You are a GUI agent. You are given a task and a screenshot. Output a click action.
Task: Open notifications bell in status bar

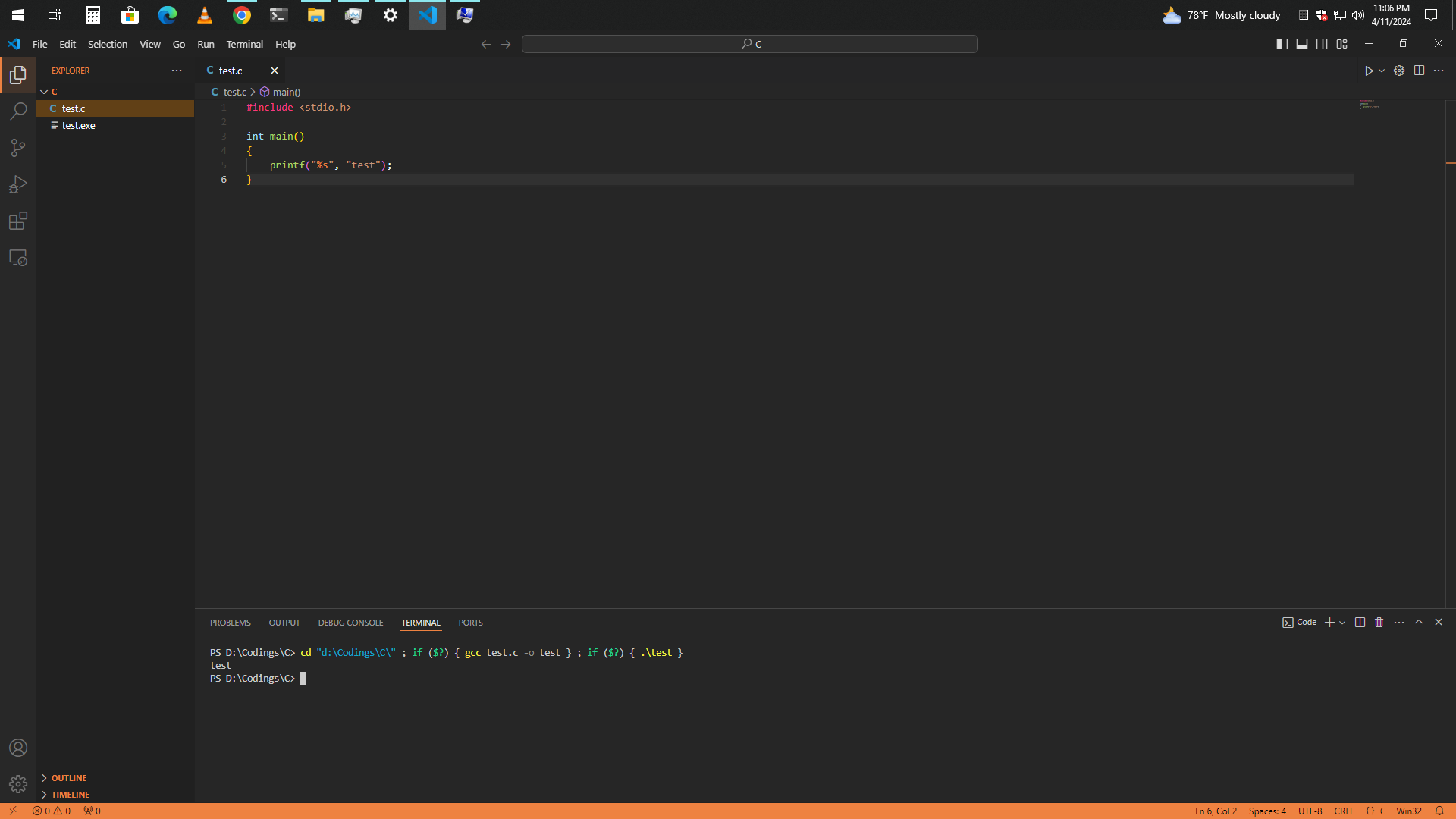tap(1439, 811)
